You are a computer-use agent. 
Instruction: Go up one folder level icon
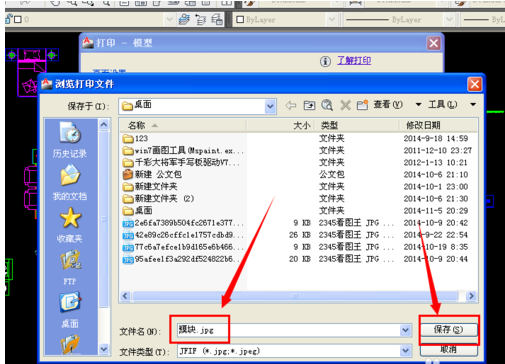pyautogui.click(x=309, y=106)
